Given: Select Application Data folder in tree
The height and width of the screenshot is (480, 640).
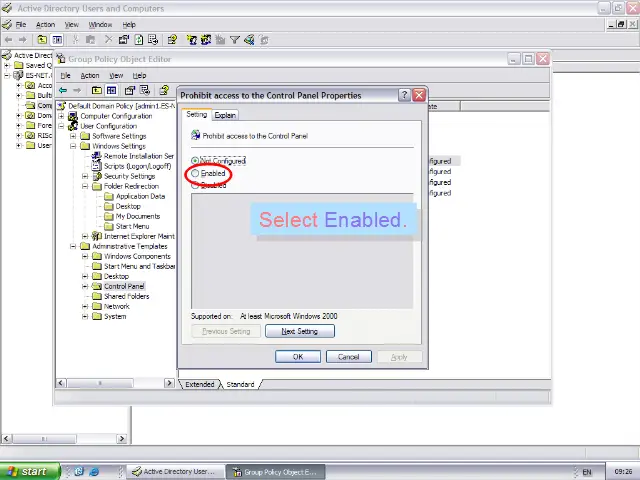Looking at the screenshot, I should pyautogui.click(x=140, y=196).
